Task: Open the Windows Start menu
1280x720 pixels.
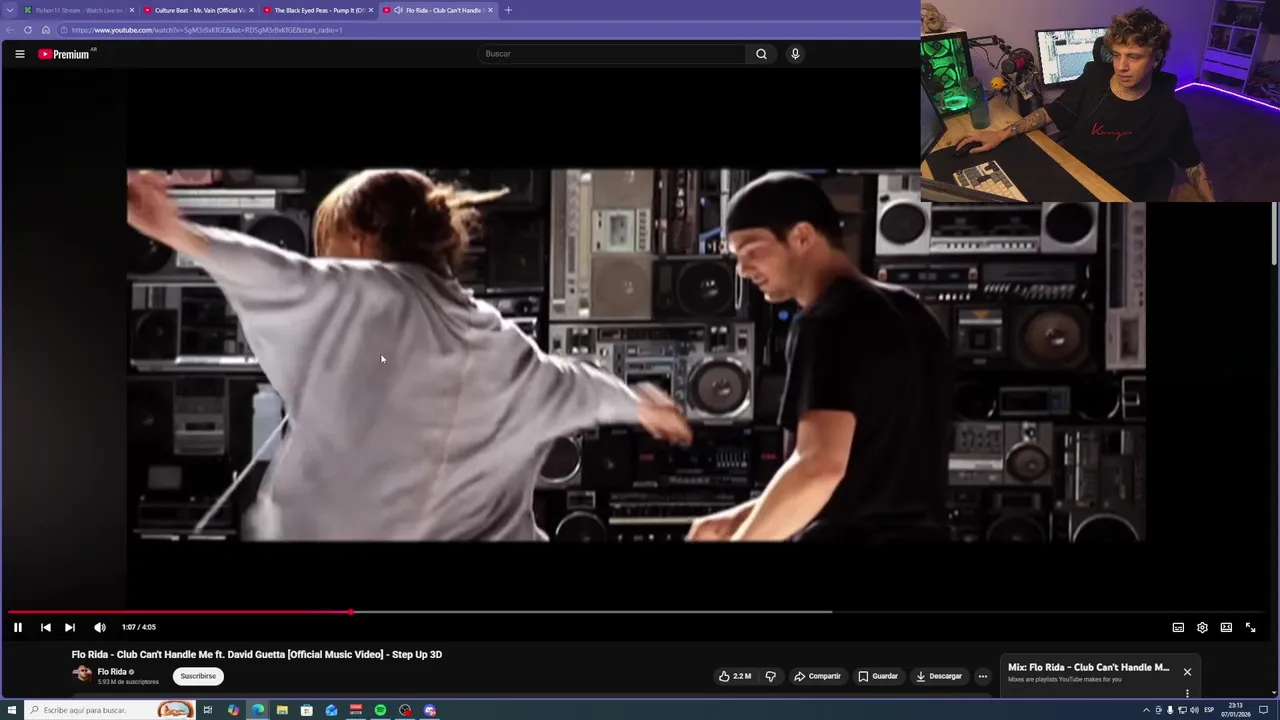Action: coord(12,710)
